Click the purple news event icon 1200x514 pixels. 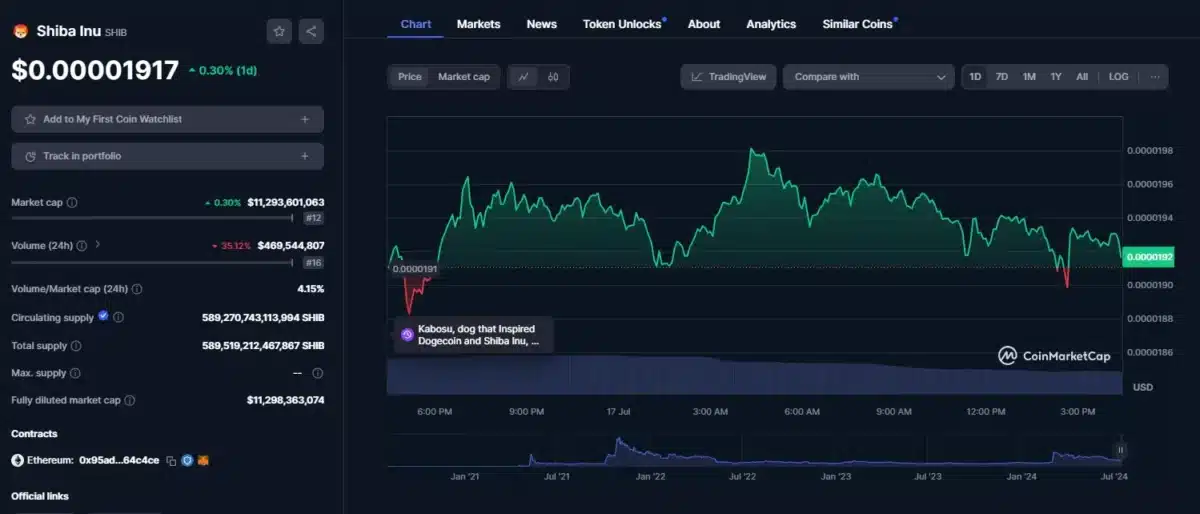pos(407,335)
